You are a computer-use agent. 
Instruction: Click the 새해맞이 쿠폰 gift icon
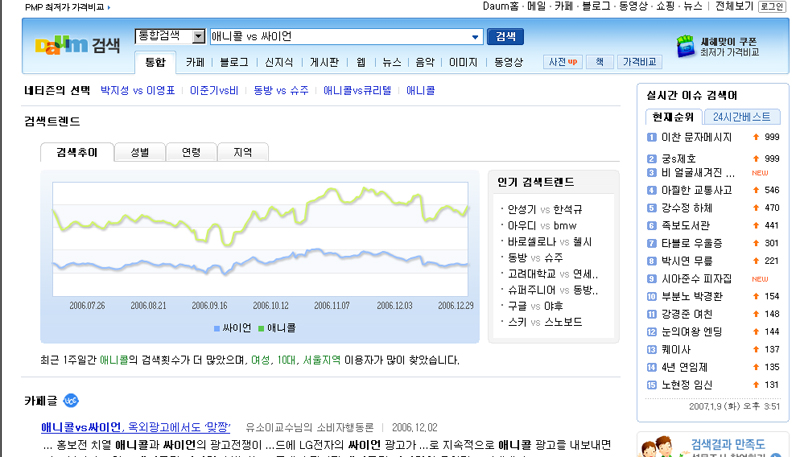(x=686, y=46)
